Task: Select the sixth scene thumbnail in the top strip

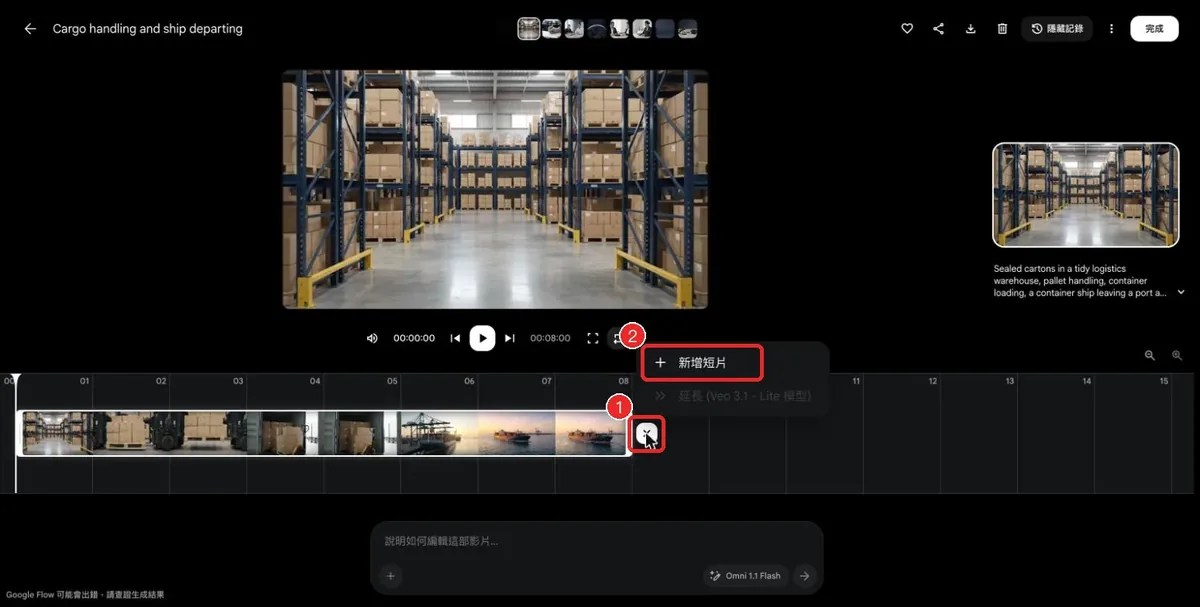Action: [642, 29]
